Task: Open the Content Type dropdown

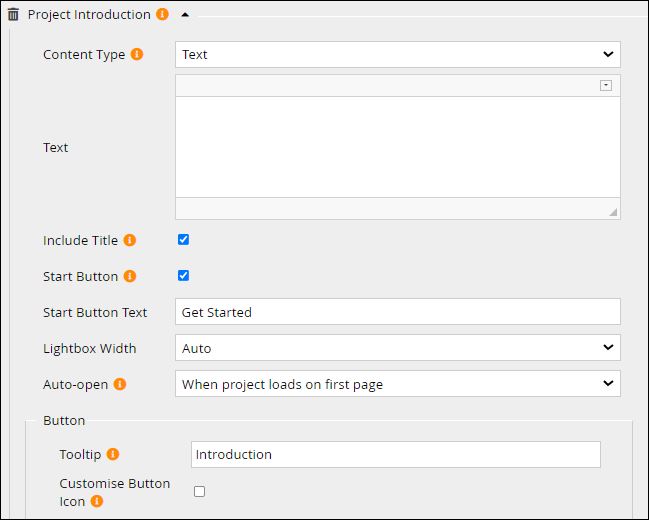Action: pos(397,54)
